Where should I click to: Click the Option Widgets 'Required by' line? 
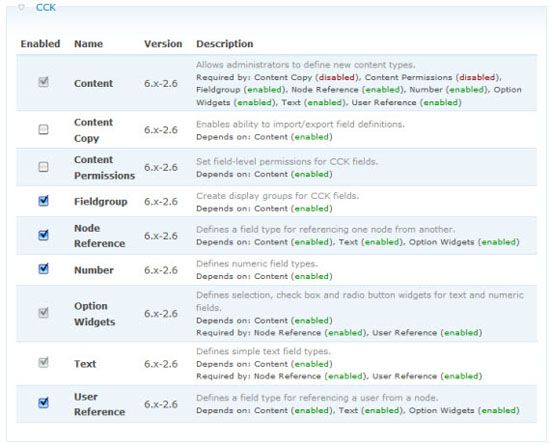click(339, 332)
